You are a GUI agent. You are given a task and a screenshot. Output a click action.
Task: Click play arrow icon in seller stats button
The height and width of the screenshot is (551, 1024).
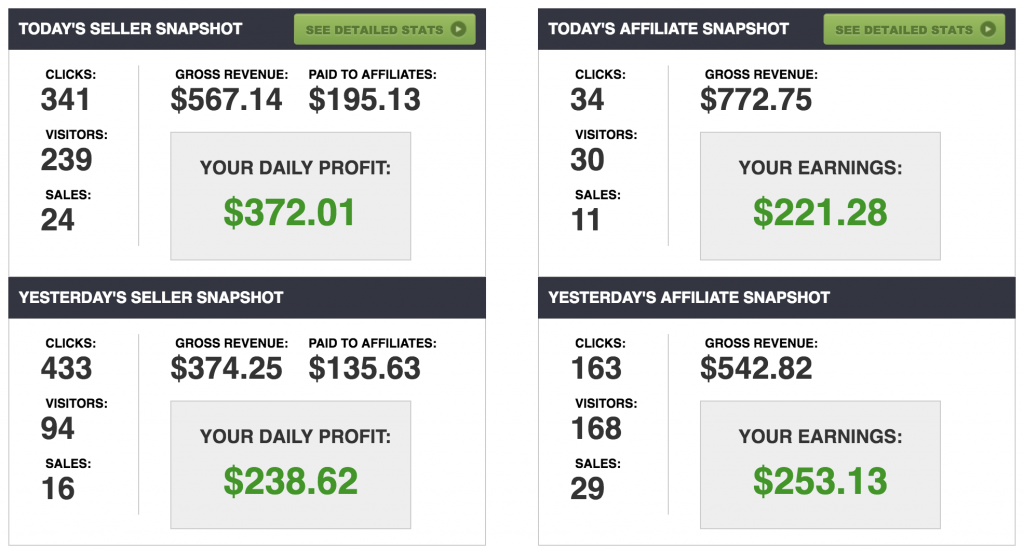(x=458, y=29)
